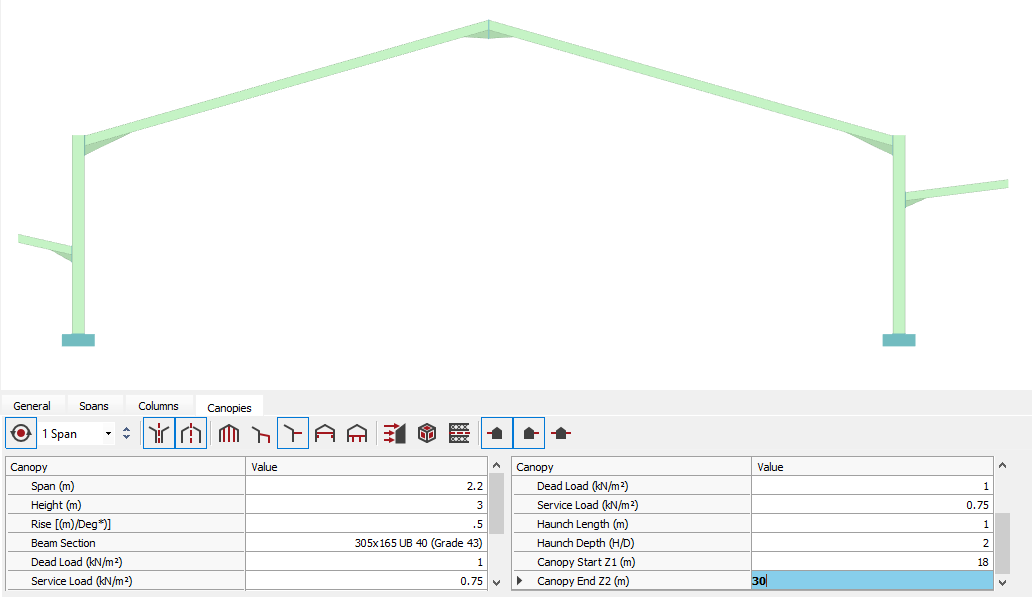1032x597 pixels.
Task: Toggle the canopy Y-shaped icon
Action: tap(293, 434)
